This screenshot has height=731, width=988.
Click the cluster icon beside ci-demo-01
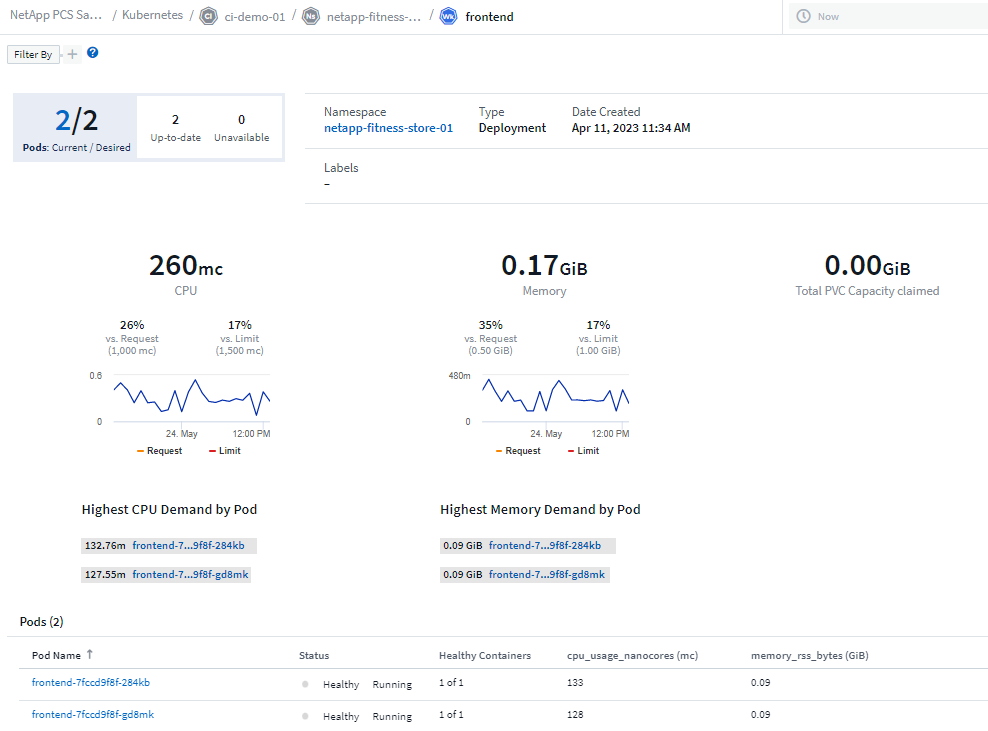208,17
